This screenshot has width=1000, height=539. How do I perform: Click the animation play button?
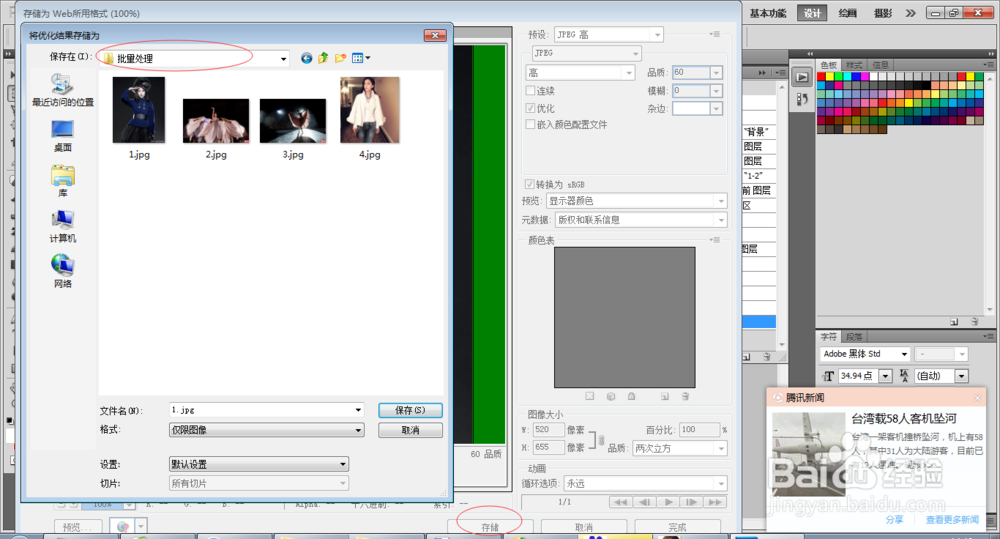pyautogui.click(x=668, y=503)
